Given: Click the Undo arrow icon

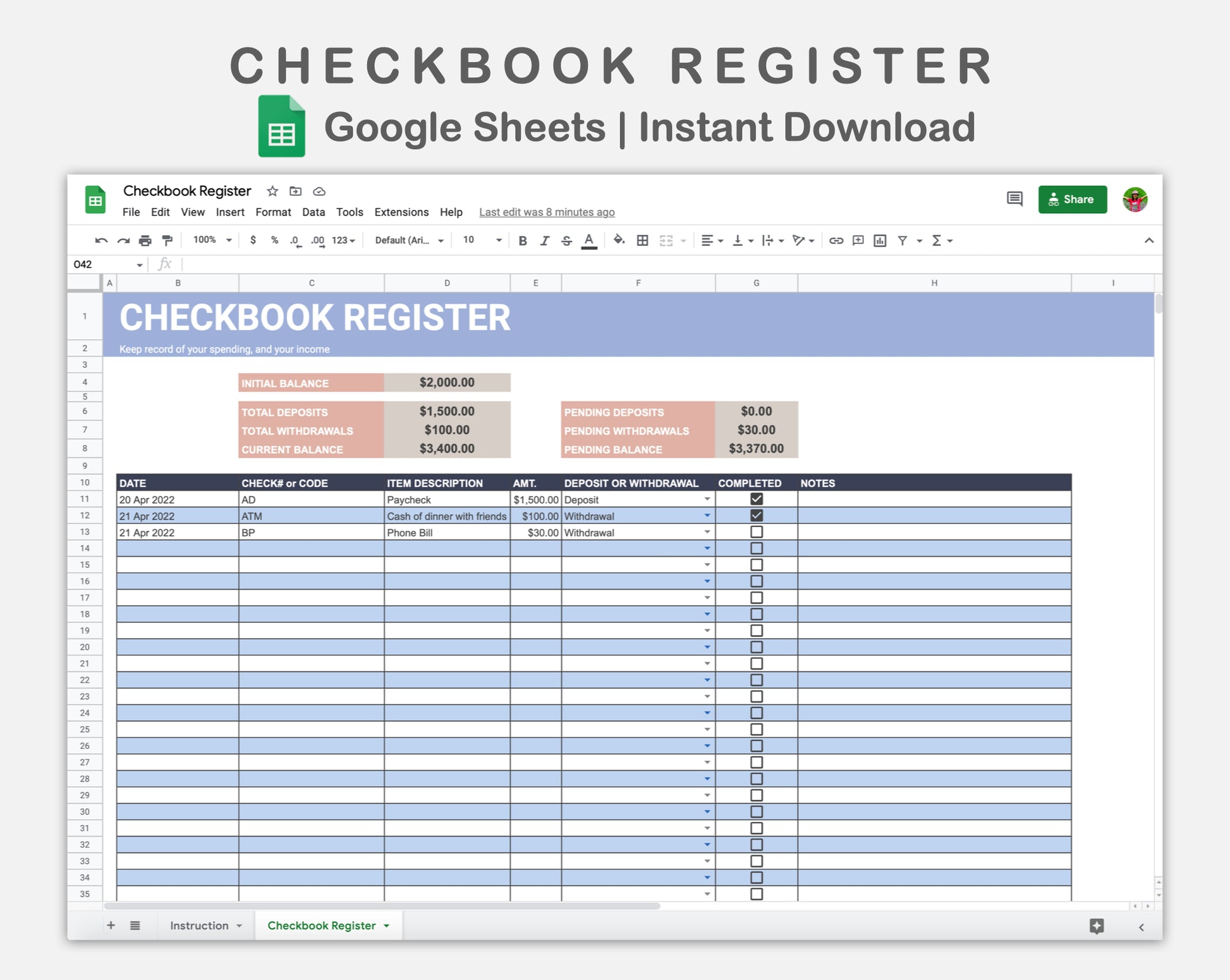Looking at the screenshot, I should point(101,240).
